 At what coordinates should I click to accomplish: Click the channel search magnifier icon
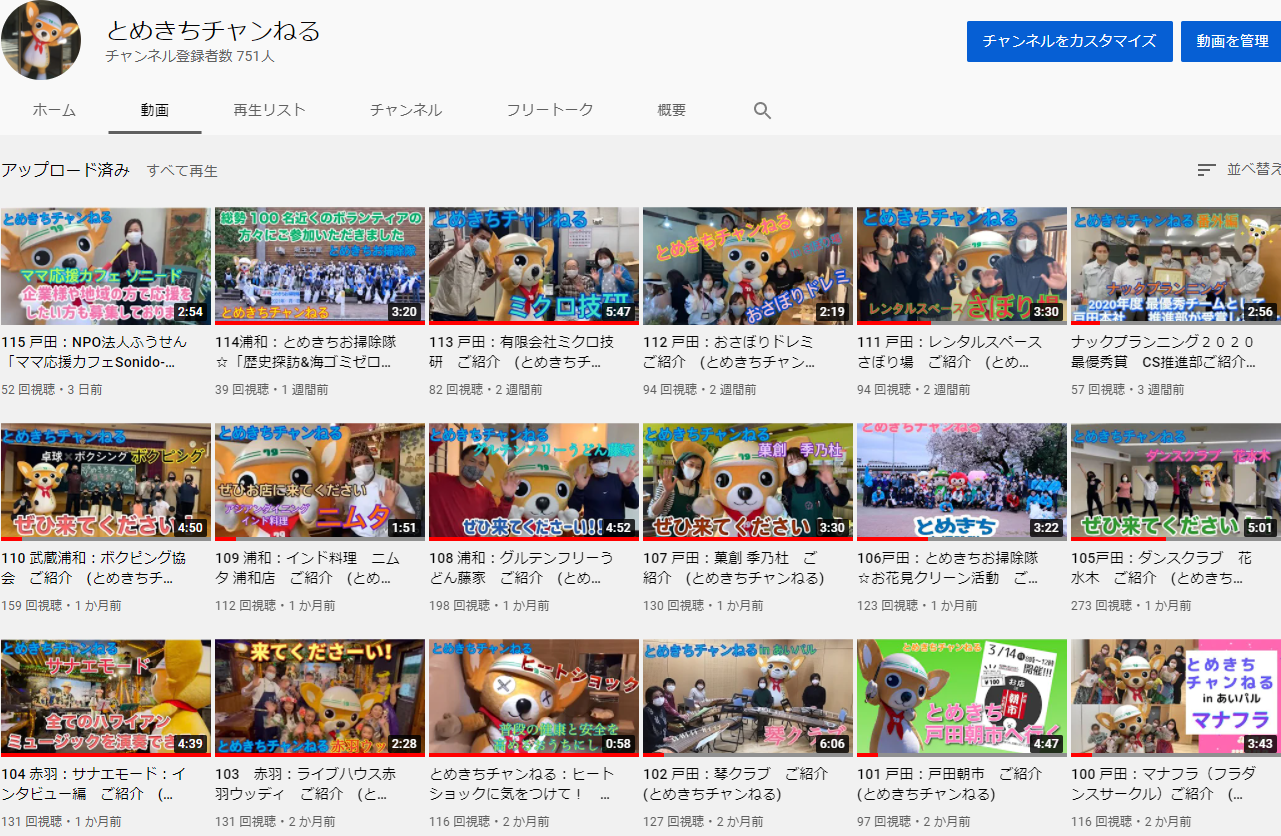762,111
